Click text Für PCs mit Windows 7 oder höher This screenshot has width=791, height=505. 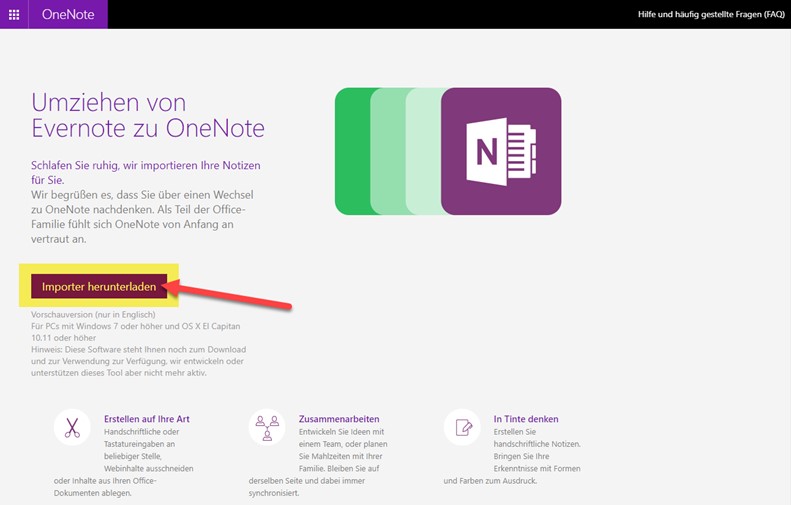click(x=136, y=332)
